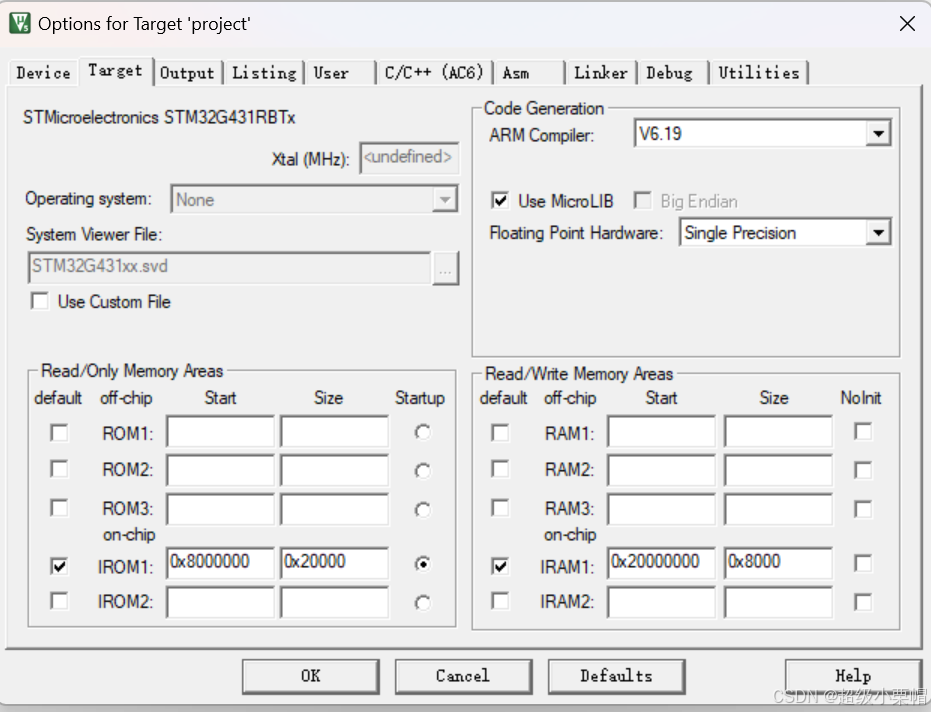Viewport: 931px width, 712px height.
Task: Enable NoInit for IRAM1
Action: click(863, 563)
